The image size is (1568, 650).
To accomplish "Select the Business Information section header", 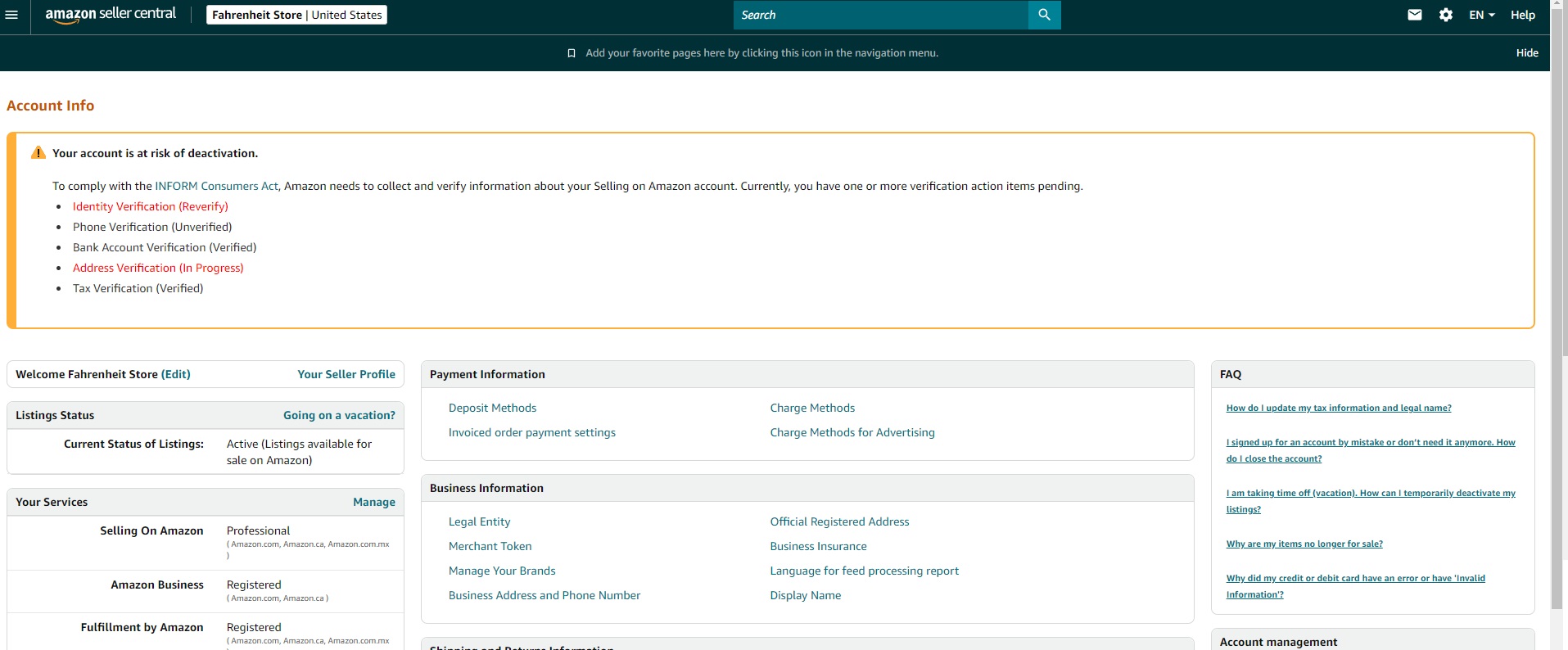I will pos(486,488).
